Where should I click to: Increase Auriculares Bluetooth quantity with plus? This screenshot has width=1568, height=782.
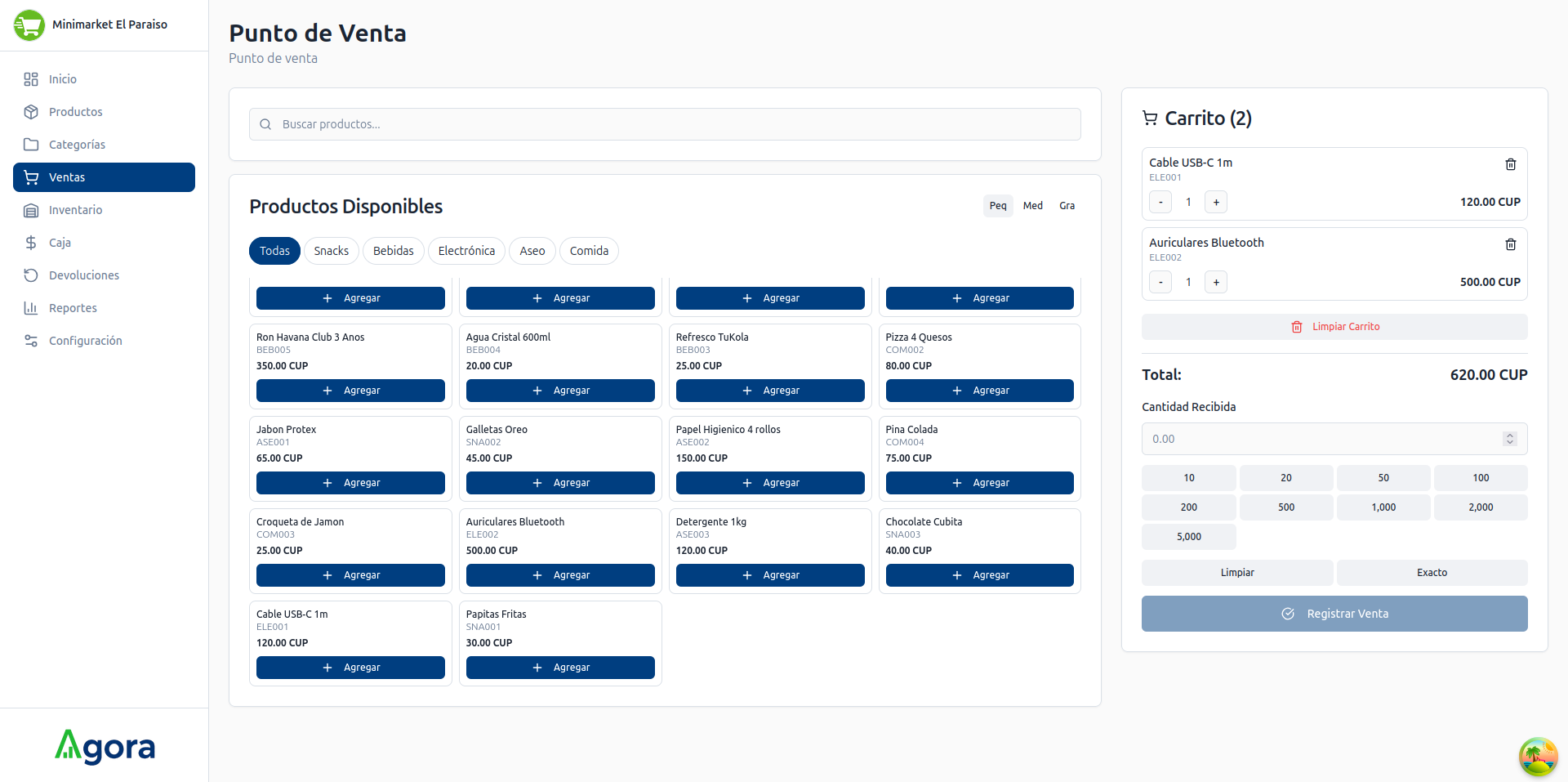click(1216, 282)
